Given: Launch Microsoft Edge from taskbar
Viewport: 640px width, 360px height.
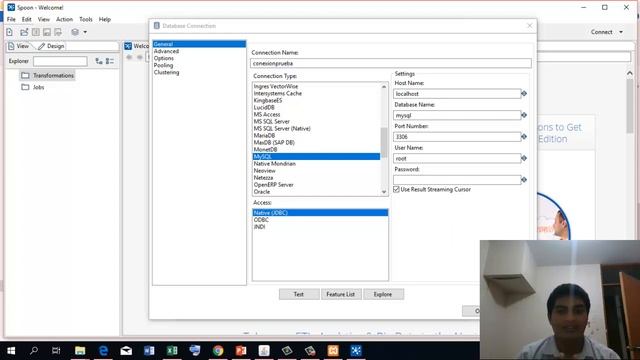Looking at the screenshot, I should pos(103,351).
